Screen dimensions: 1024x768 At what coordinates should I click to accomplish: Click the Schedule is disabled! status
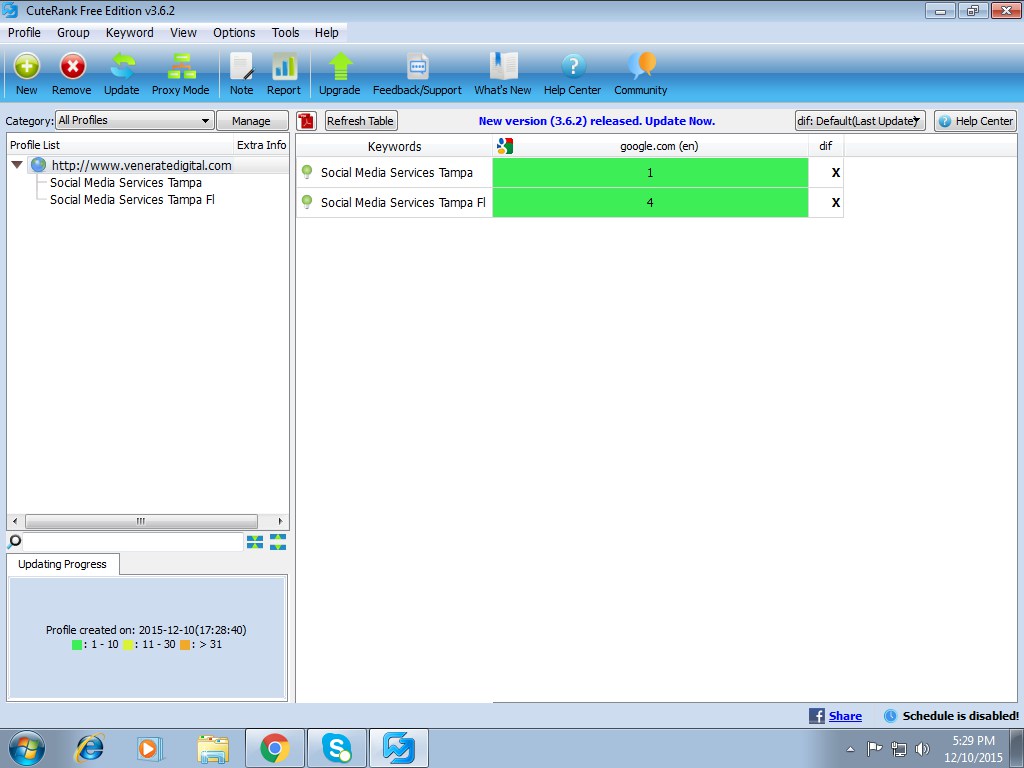point(961,716)
